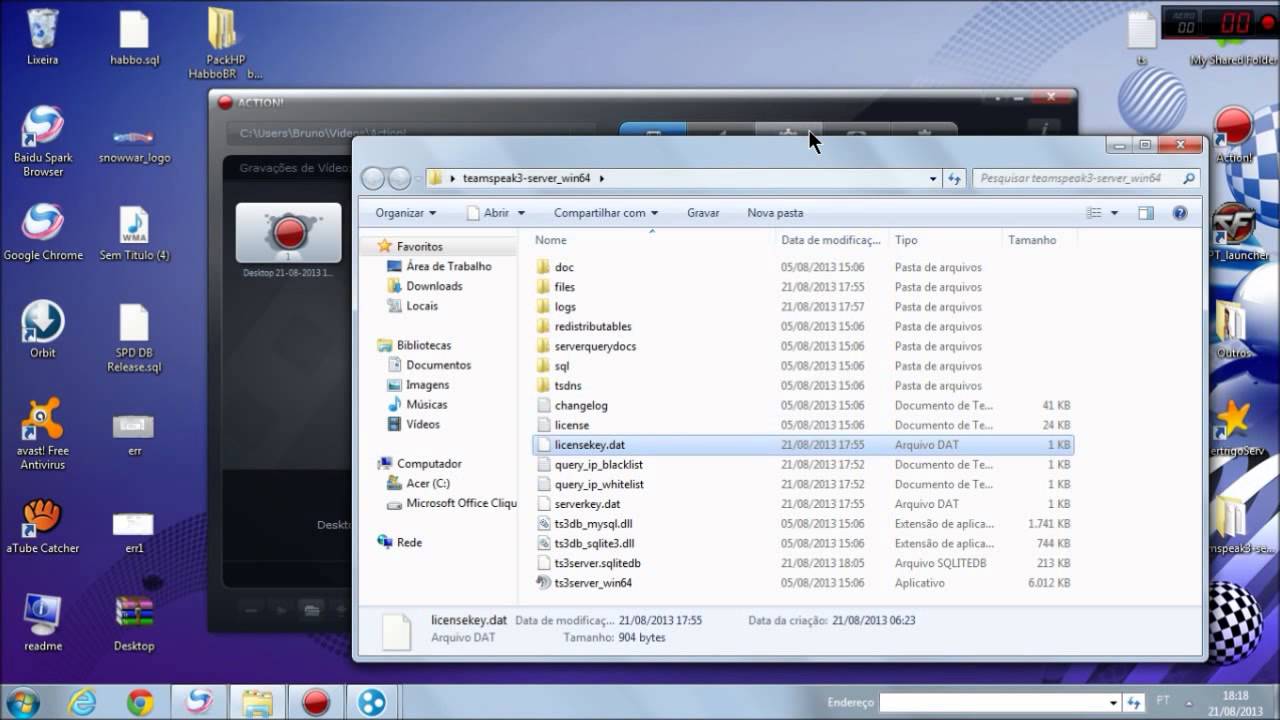Switch to Action! recorder in taskbar
1280x720 pixels.
click(x=316, y=702)
